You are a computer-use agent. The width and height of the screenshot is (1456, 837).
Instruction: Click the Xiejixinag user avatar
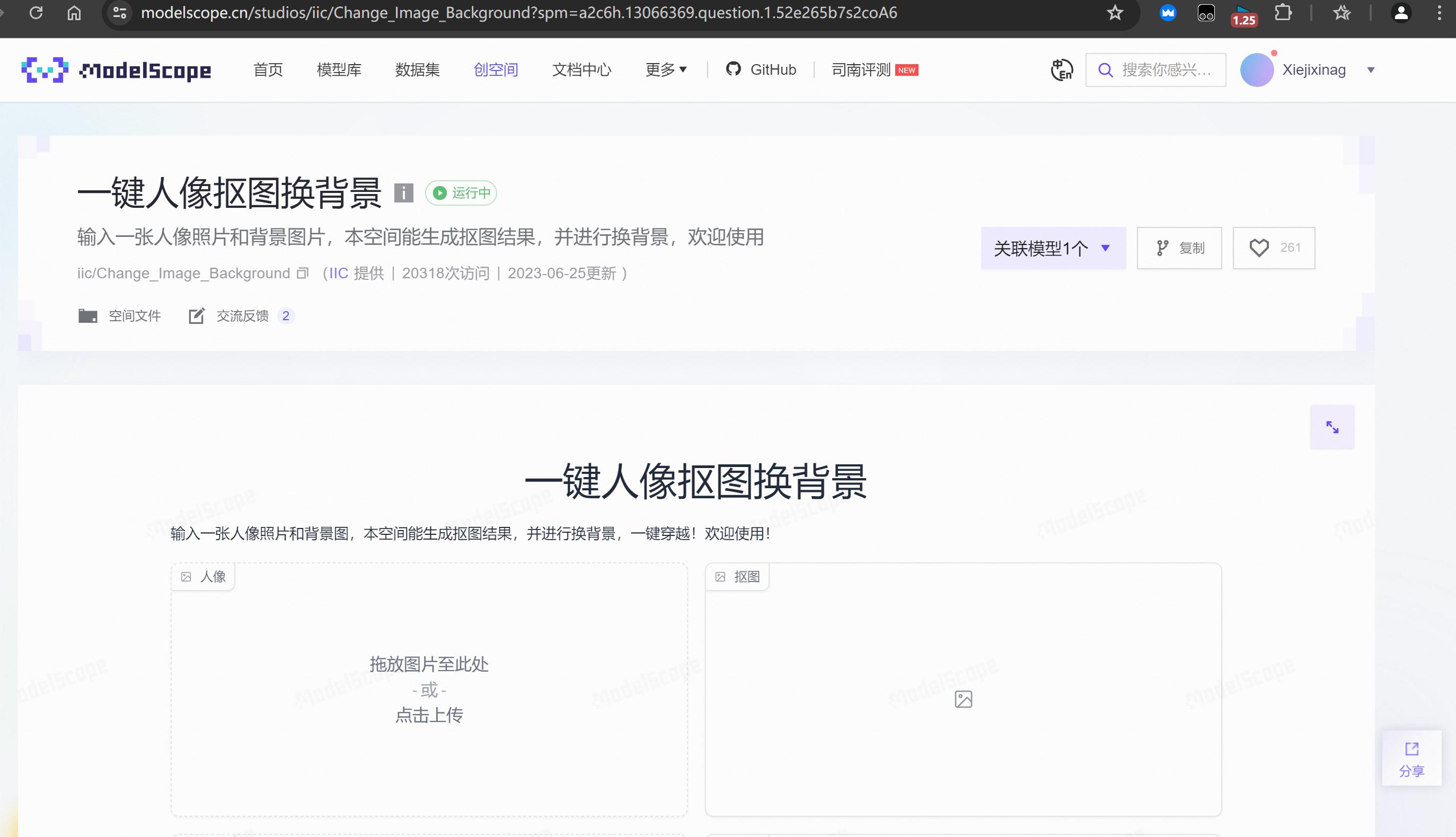[x=1257, y=70]
